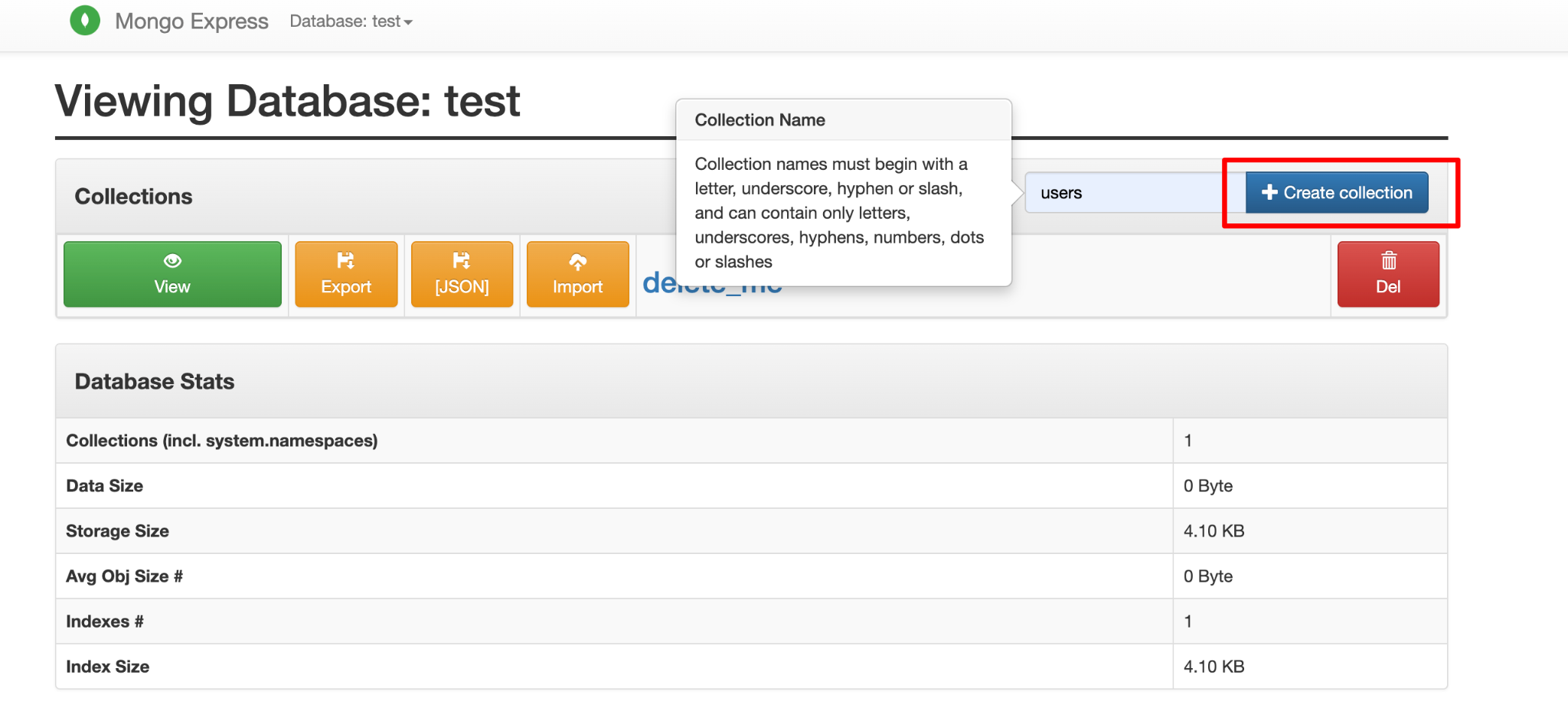Open the Database: test dropdown menu
1568x727 pixels.
tap(350, 21)
